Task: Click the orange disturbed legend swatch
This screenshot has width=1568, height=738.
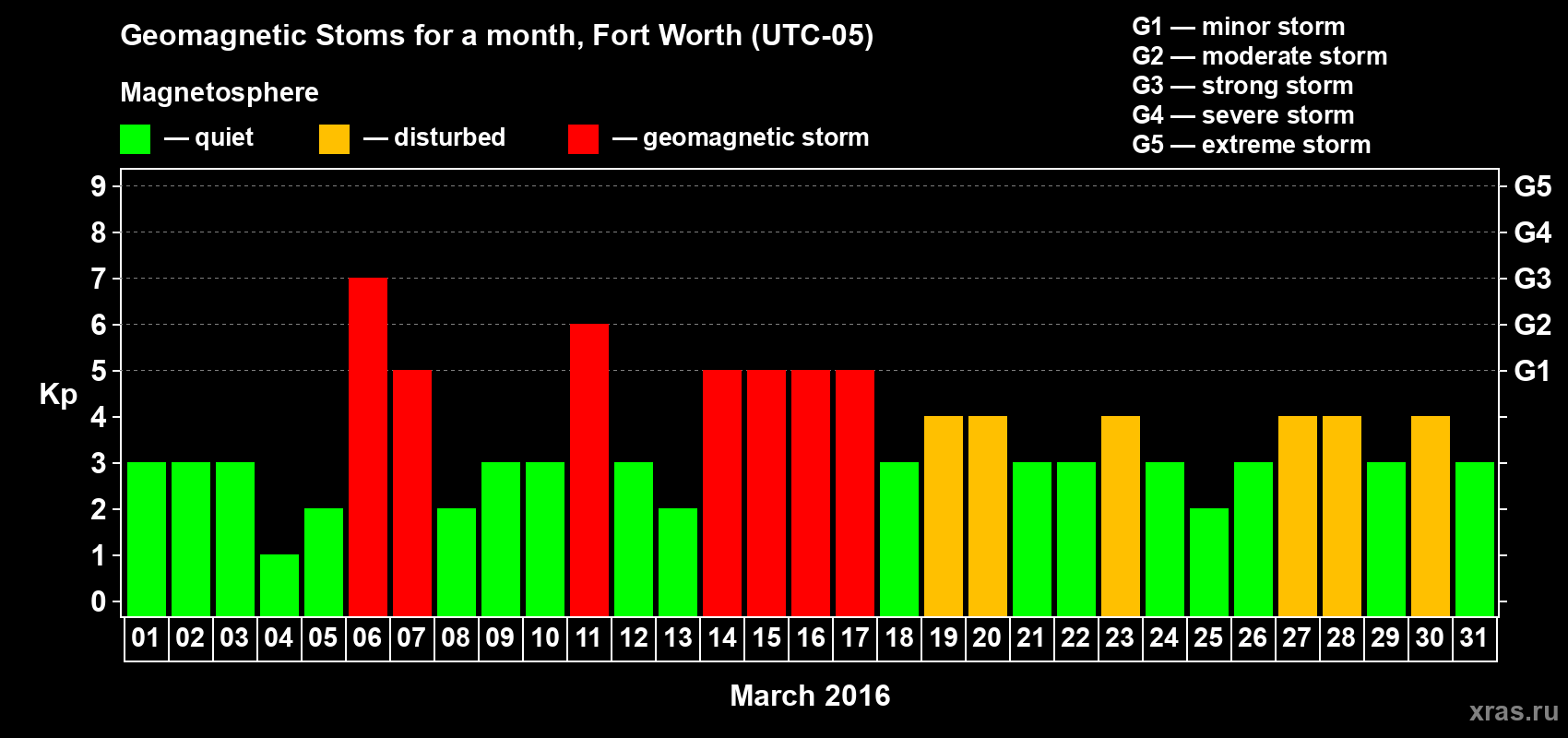Action: point(334,139)
